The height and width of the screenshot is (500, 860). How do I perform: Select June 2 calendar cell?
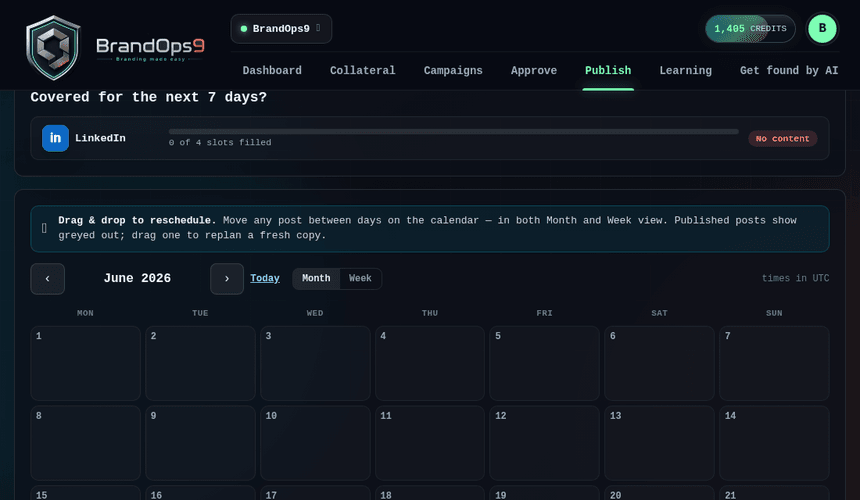point(200,363)
